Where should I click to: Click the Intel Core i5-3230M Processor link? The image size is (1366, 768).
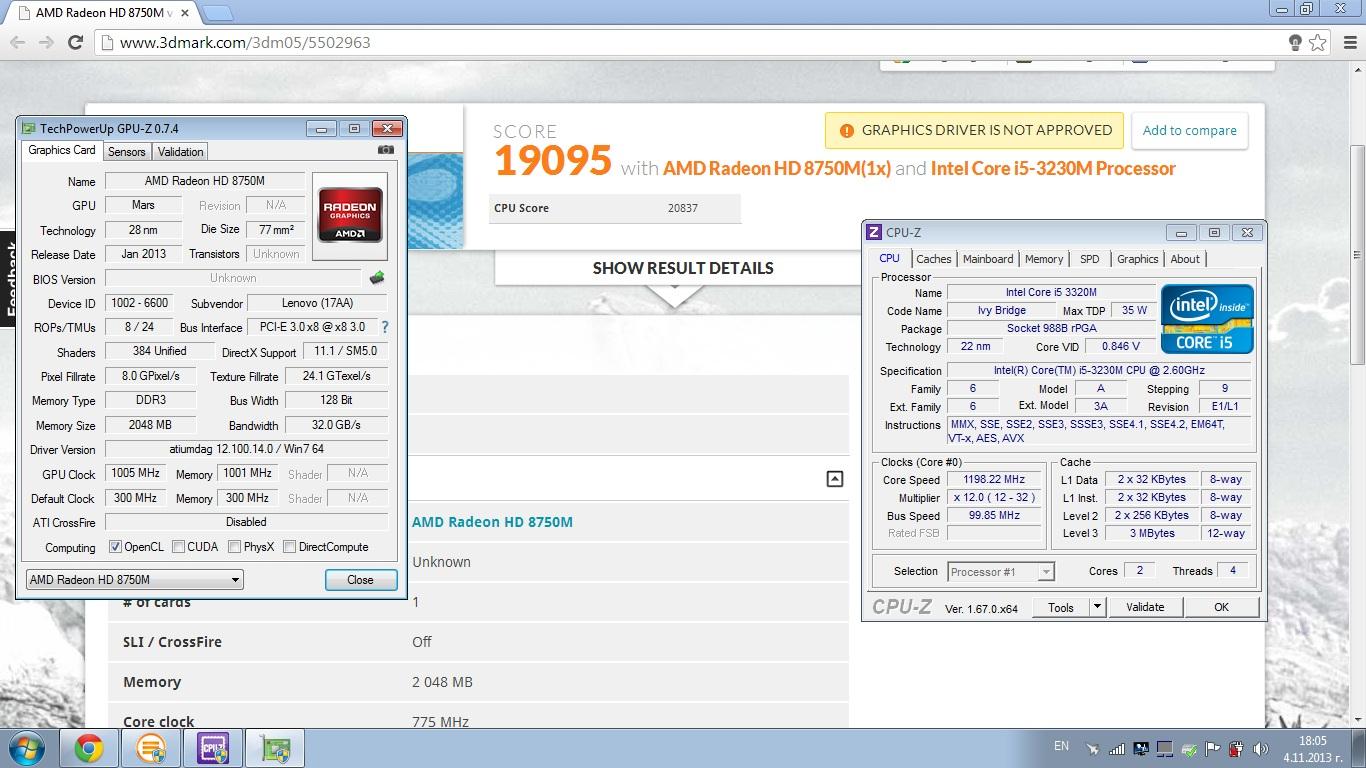point(1053,168)
